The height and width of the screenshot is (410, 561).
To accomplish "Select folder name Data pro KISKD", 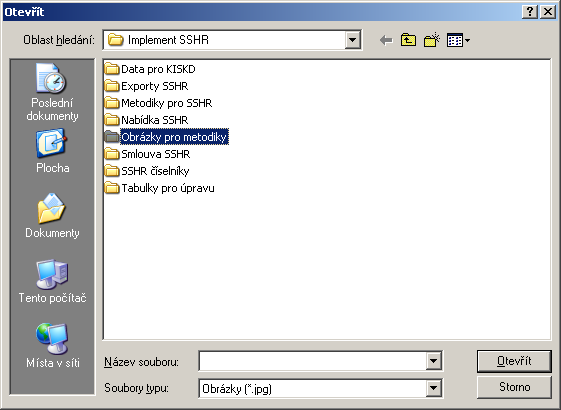I will coord(158,69).
